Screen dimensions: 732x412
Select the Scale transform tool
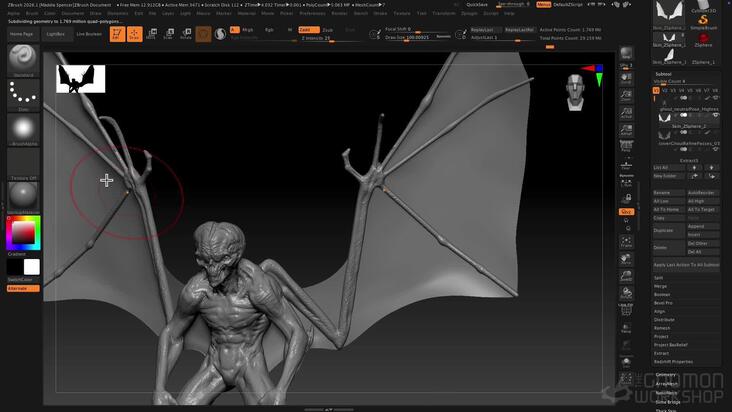click(x=169, y=34)
